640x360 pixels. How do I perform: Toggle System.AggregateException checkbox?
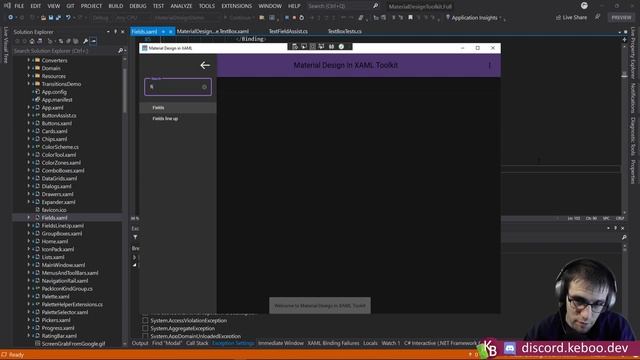click(x=145, y=328)
